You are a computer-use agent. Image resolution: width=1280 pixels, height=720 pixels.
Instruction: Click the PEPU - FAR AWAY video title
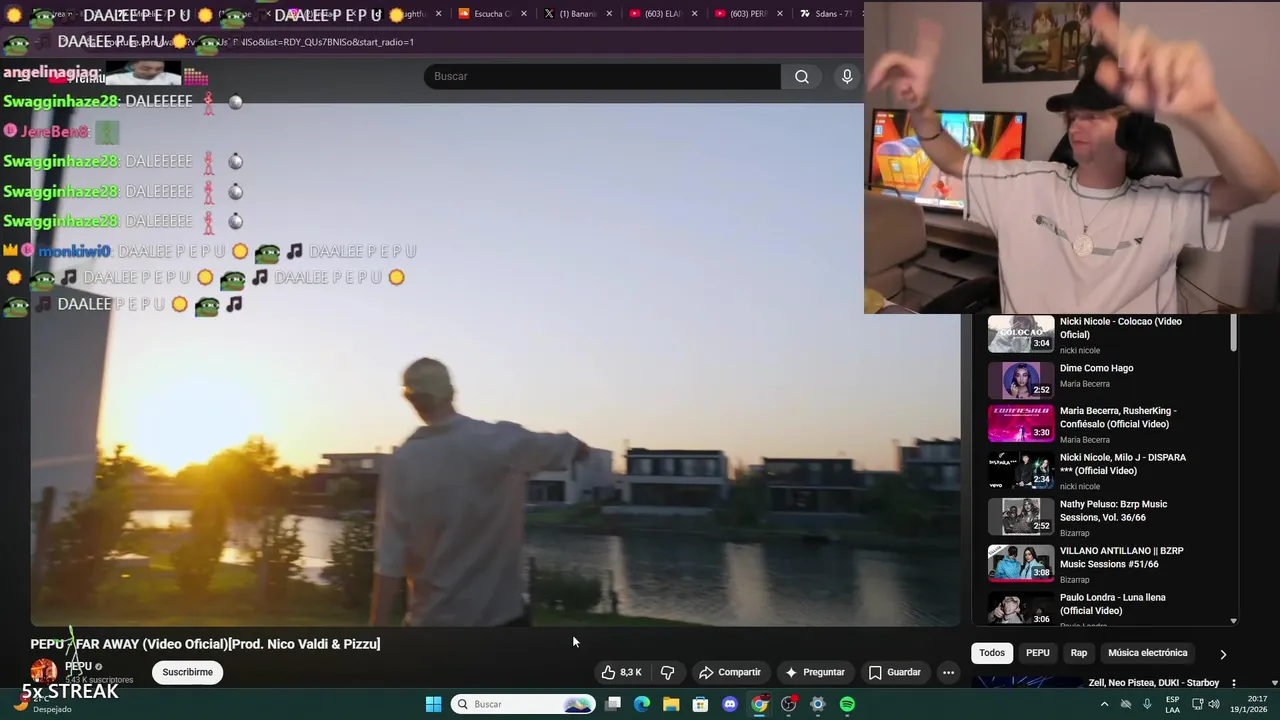(205, 644)
